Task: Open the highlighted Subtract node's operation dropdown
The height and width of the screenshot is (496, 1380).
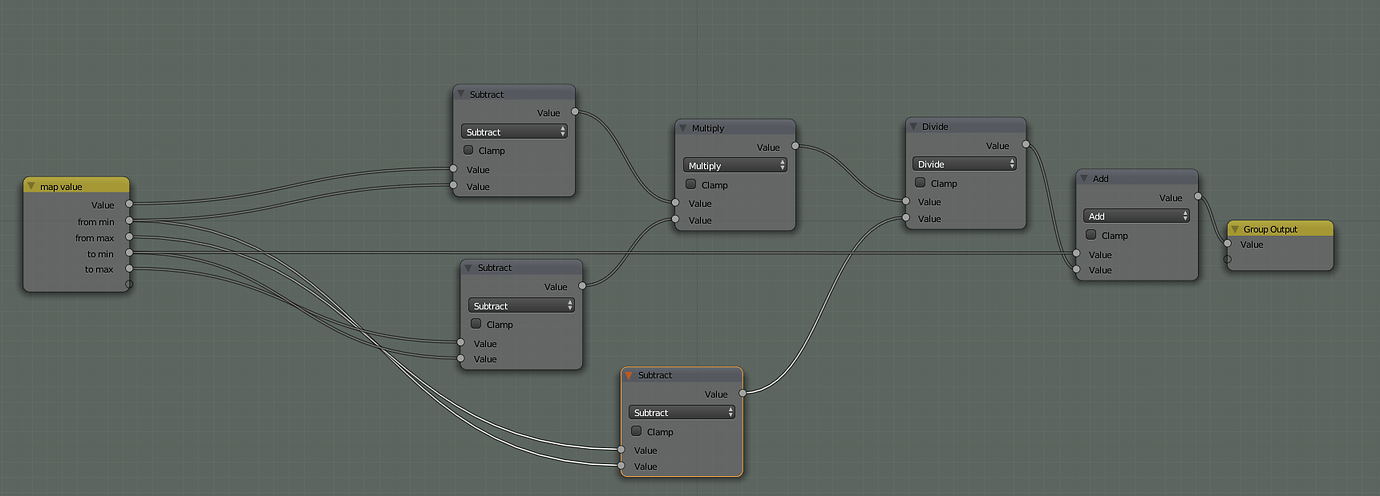Action: [x=682, y=412]
